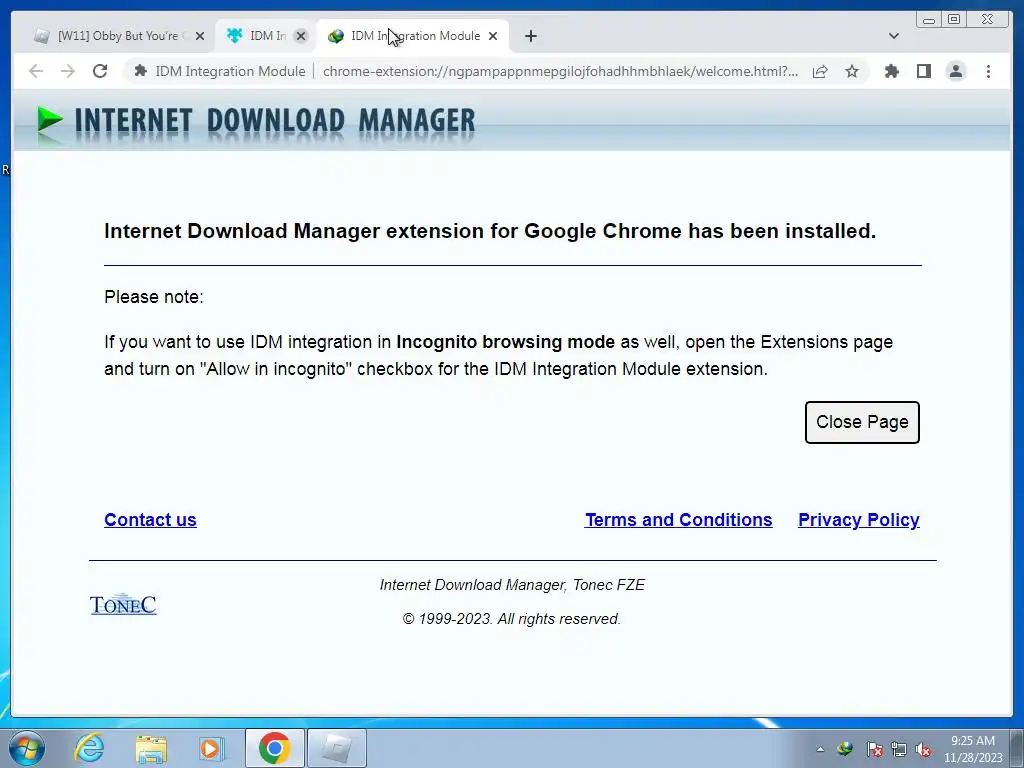This screenshot has width=1024, height=768.
Task: Open a new tab with the plus button
Action: click(531, 36)
